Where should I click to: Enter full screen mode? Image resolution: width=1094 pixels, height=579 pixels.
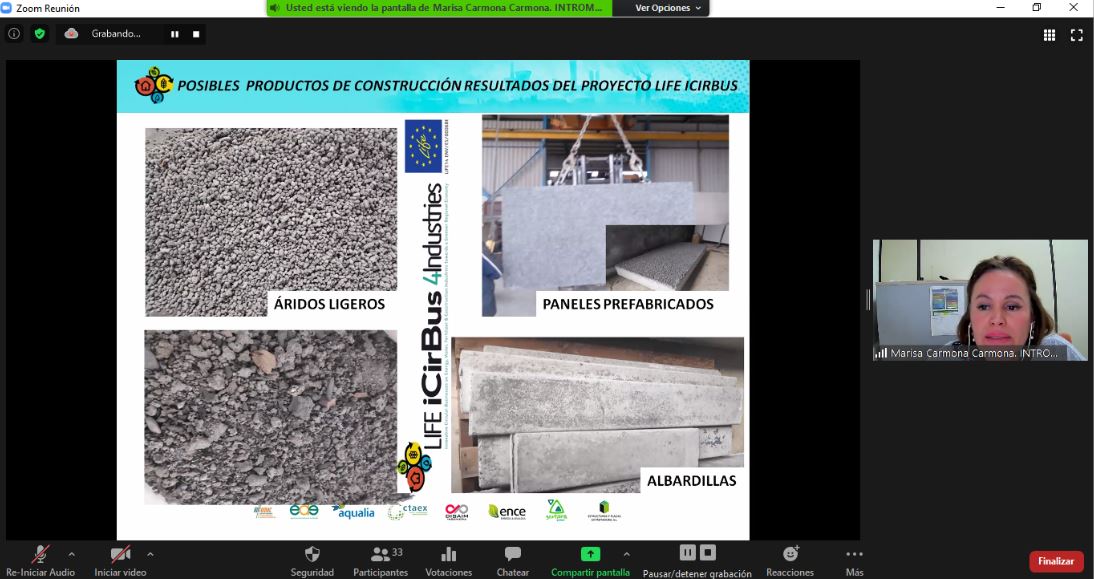tap(1077, 34)
